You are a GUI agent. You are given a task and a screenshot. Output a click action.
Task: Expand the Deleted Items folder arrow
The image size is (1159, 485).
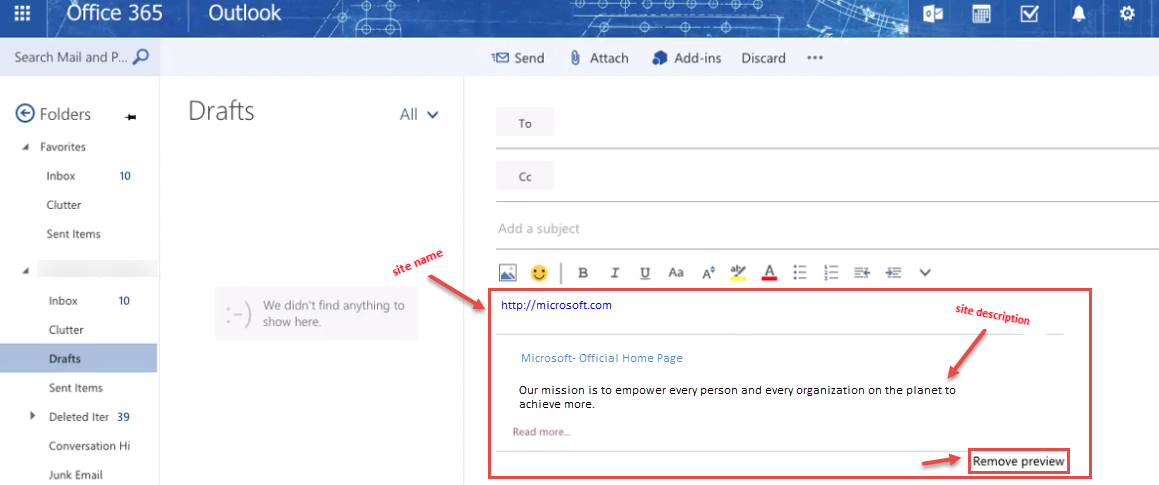33,416
